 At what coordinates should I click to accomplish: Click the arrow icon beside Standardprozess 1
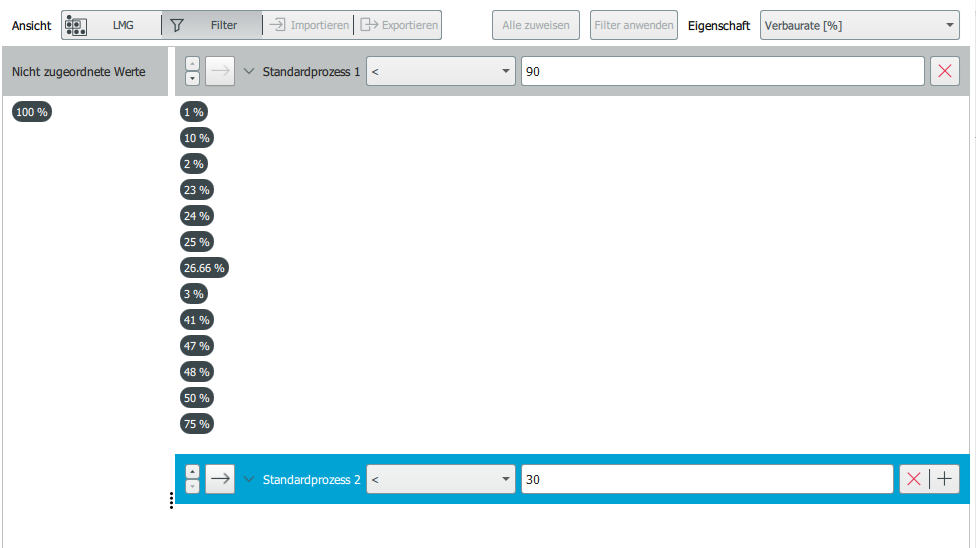[220, 72]
